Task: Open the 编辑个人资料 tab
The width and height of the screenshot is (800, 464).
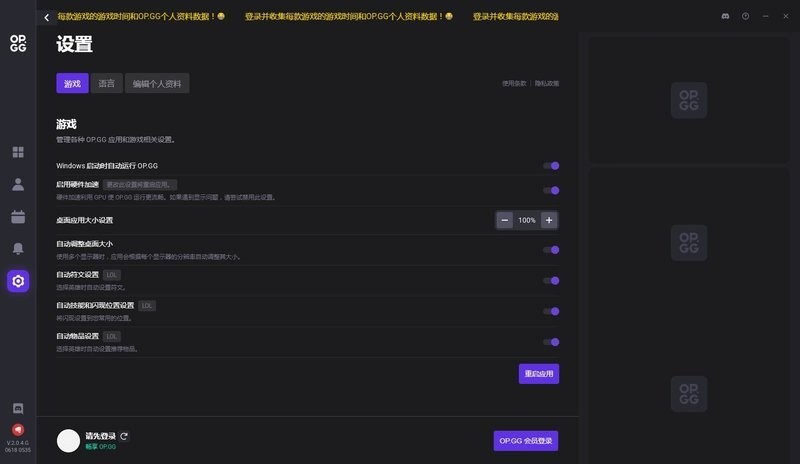Action: [x=157, y=84]
